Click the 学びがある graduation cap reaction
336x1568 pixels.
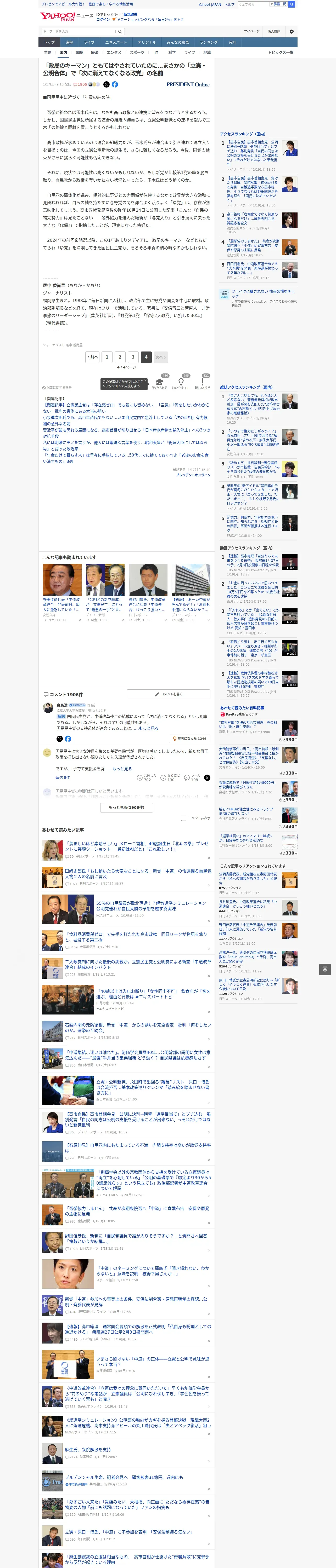[160, 382]
